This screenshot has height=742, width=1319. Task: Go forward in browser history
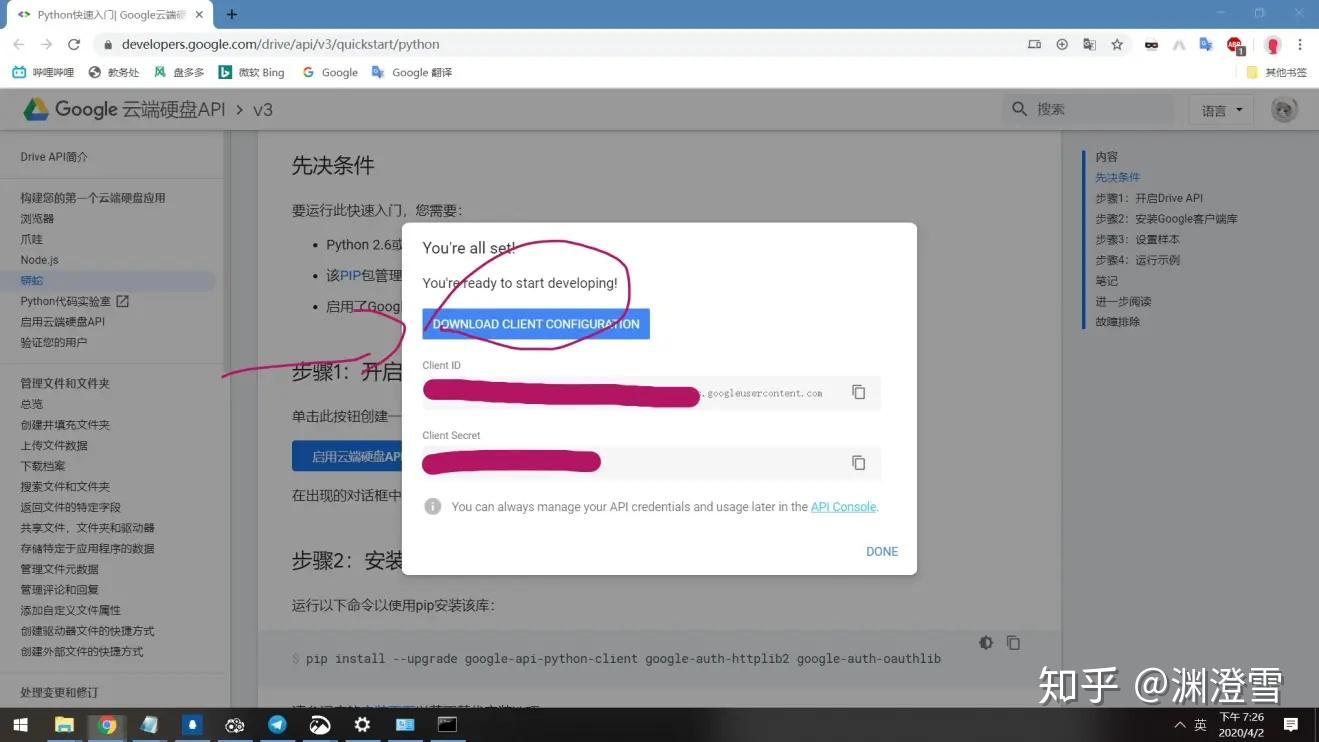[x=46, y=44]
